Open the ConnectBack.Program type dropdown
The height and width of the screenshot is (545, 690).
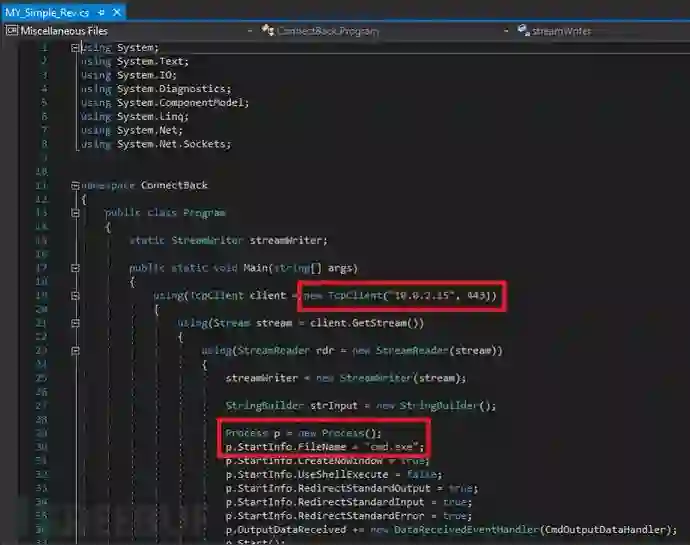(x=385, y=31)
